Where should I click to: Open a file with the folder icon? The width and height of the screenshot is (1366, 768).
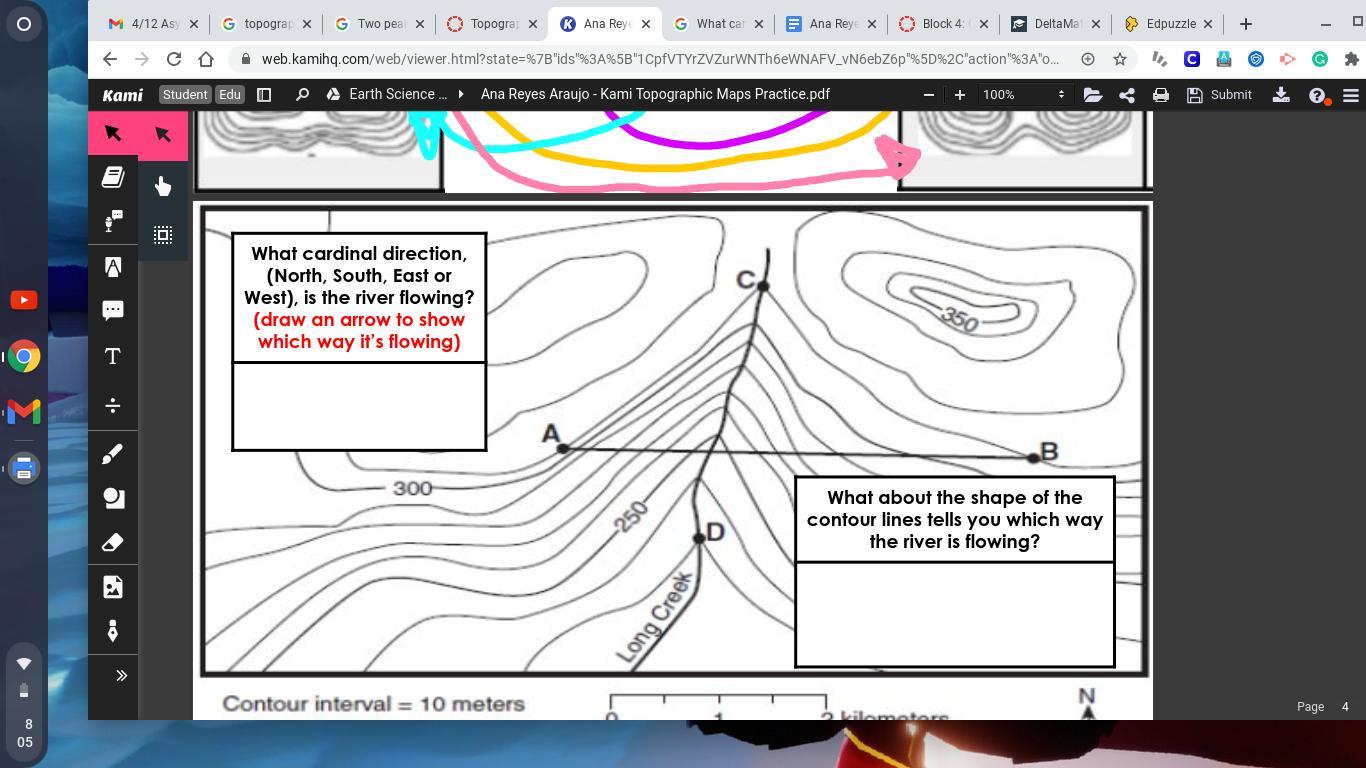pos(1093,95)
